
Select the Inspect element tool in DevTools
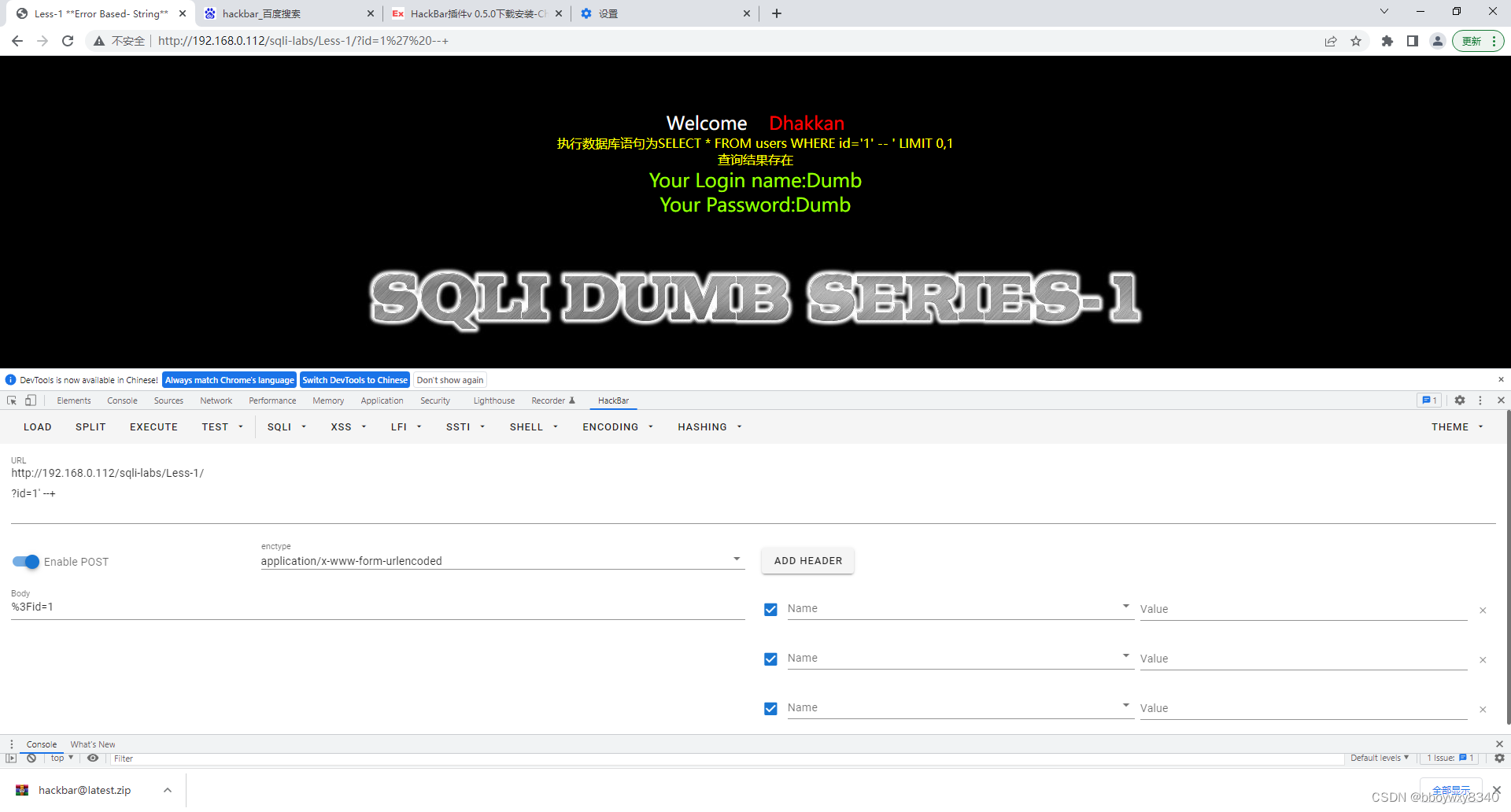point(11,400)
